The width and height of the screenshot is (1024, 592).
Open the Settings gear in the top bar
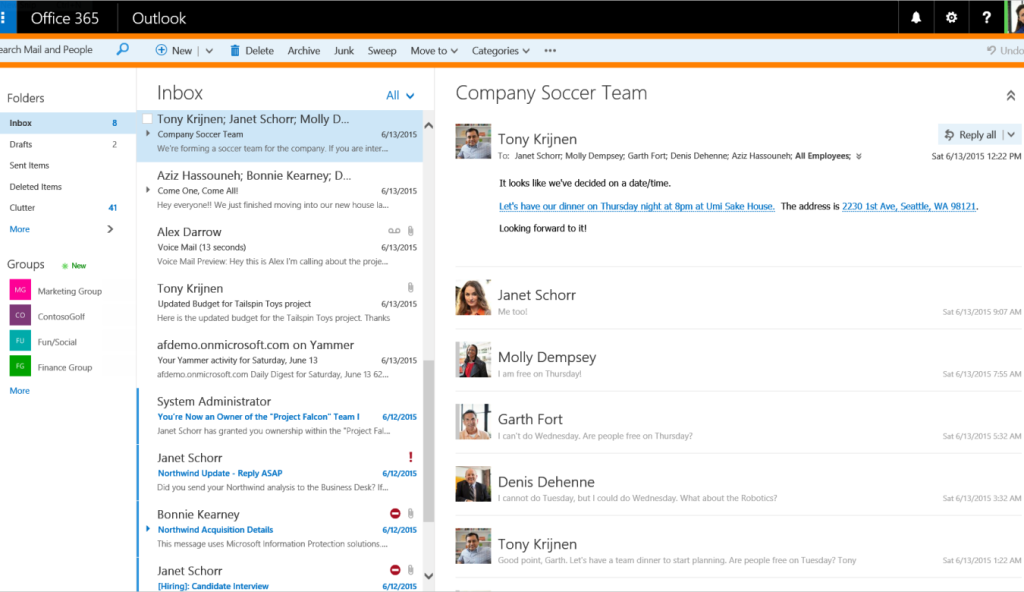(x=950, y=17)
